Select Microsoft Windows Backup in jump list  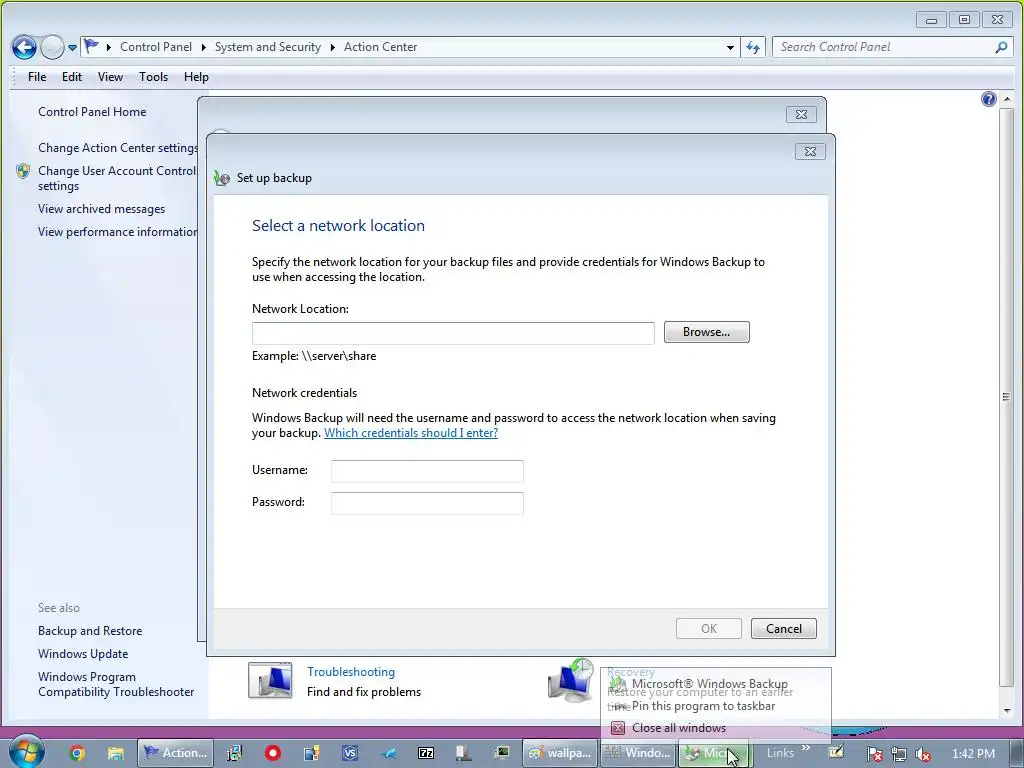716,684
